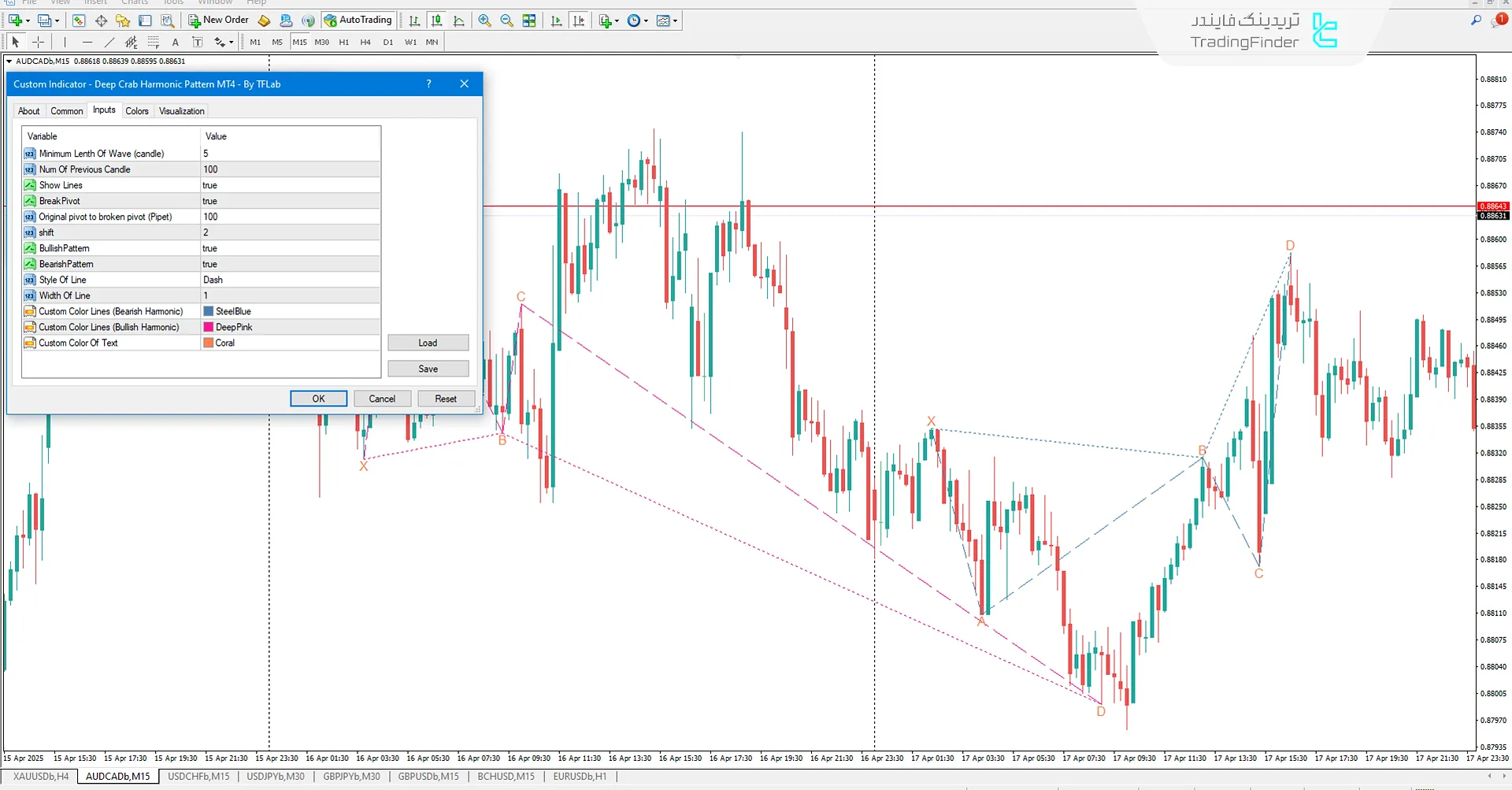Image resolution: width=1512 pixels, height=790 pixels.
Task: Open the Market Watch window icon
Action: point(79,21)
